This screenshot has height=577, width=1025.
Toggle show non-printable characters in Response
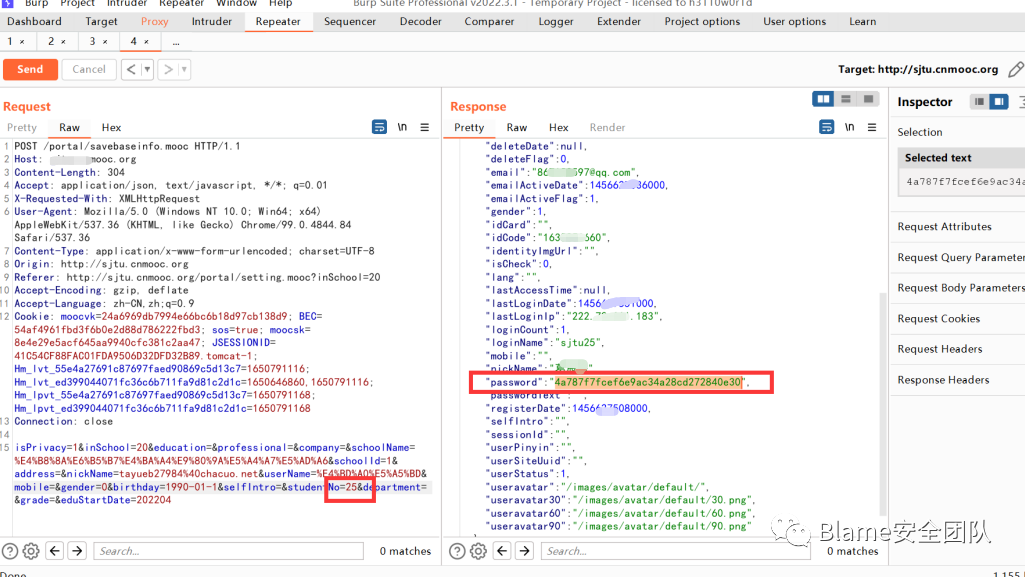(x=849, y=127)
